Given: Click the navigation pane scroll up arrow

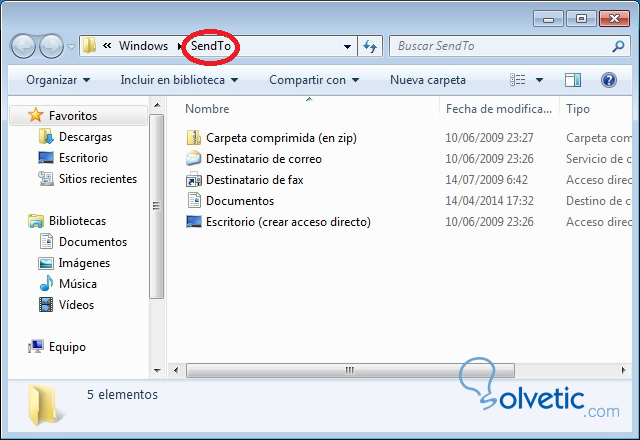Looking at the screenshot, I should click(x=157, y=105).
